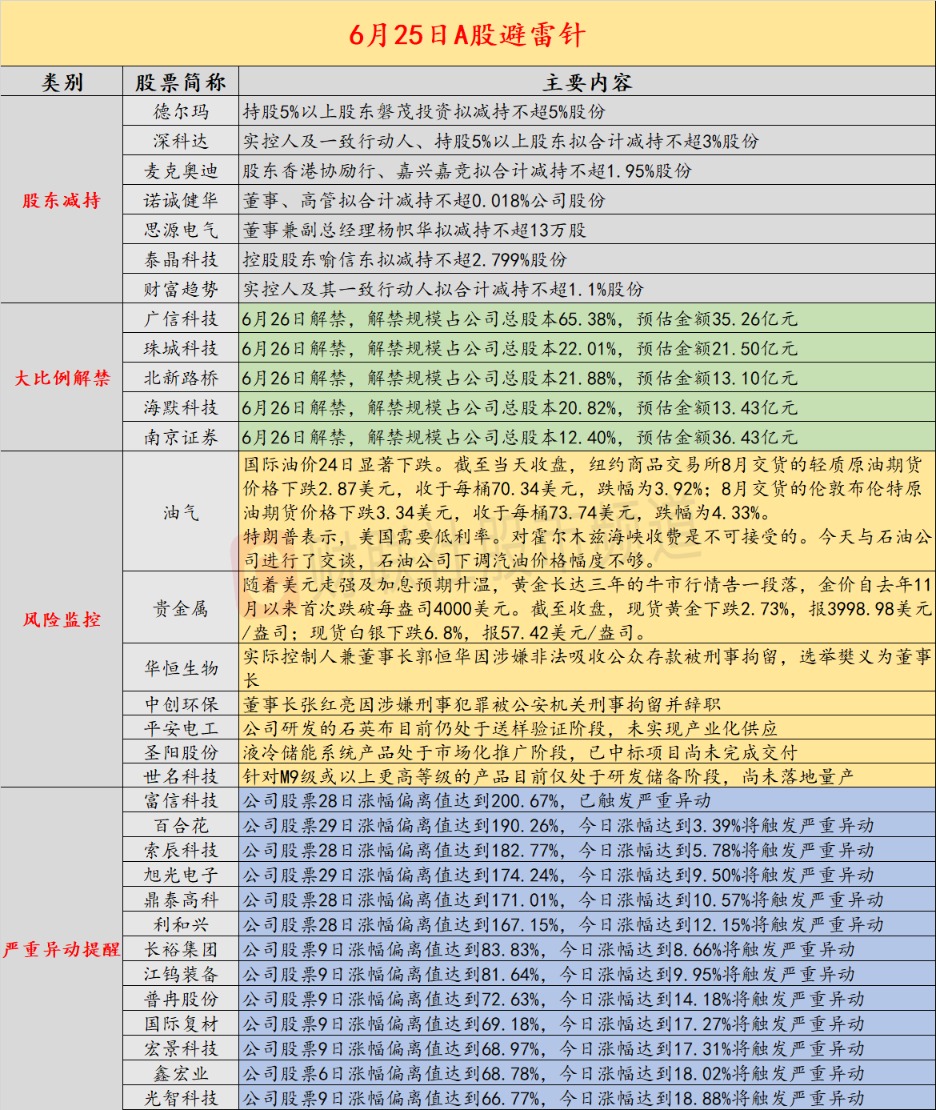Select stock name 江钨装备
The image size is (936, 1110).
click(x=181, y=974)
